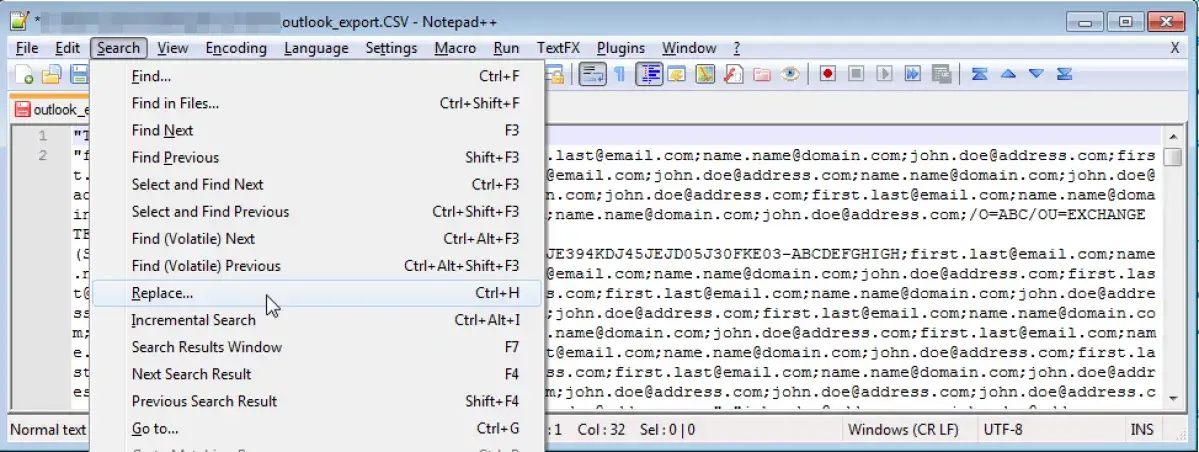Switch to the outlook_export document tab
The height and width of the screenshot is (452, 1199).
click(50, 109)
